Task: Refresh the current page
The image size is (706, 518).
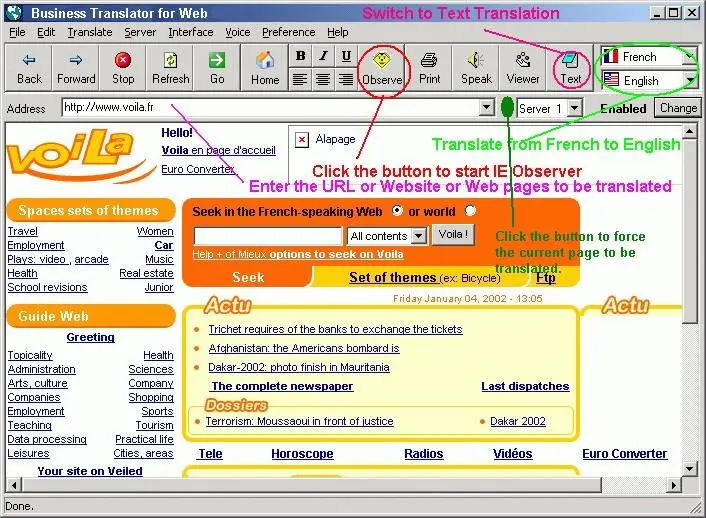Action: click(x=170, y=68)
